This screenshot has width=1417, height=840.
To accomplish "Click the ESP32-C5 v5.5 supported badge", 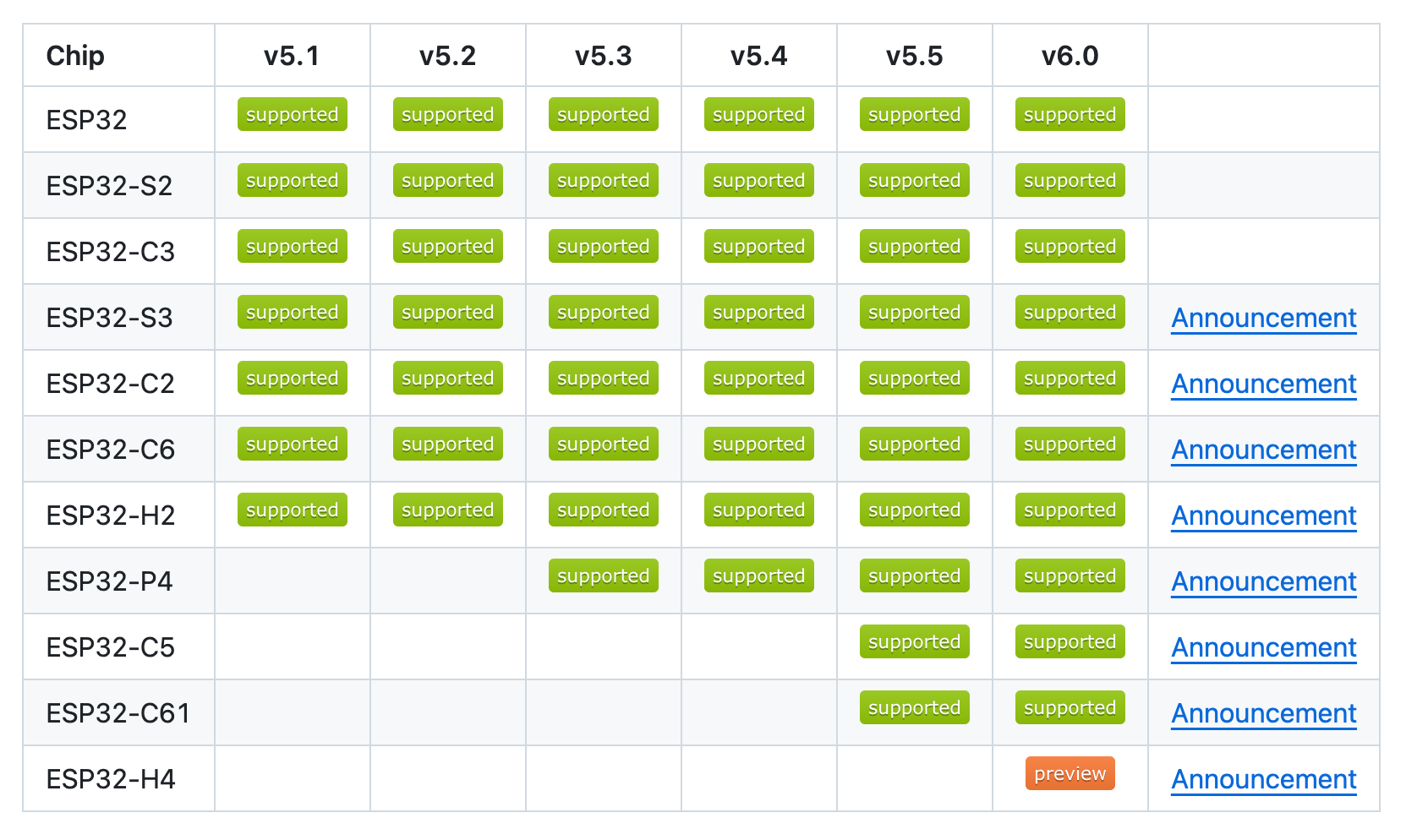I will pyautogui.click(x=915, y=641).
